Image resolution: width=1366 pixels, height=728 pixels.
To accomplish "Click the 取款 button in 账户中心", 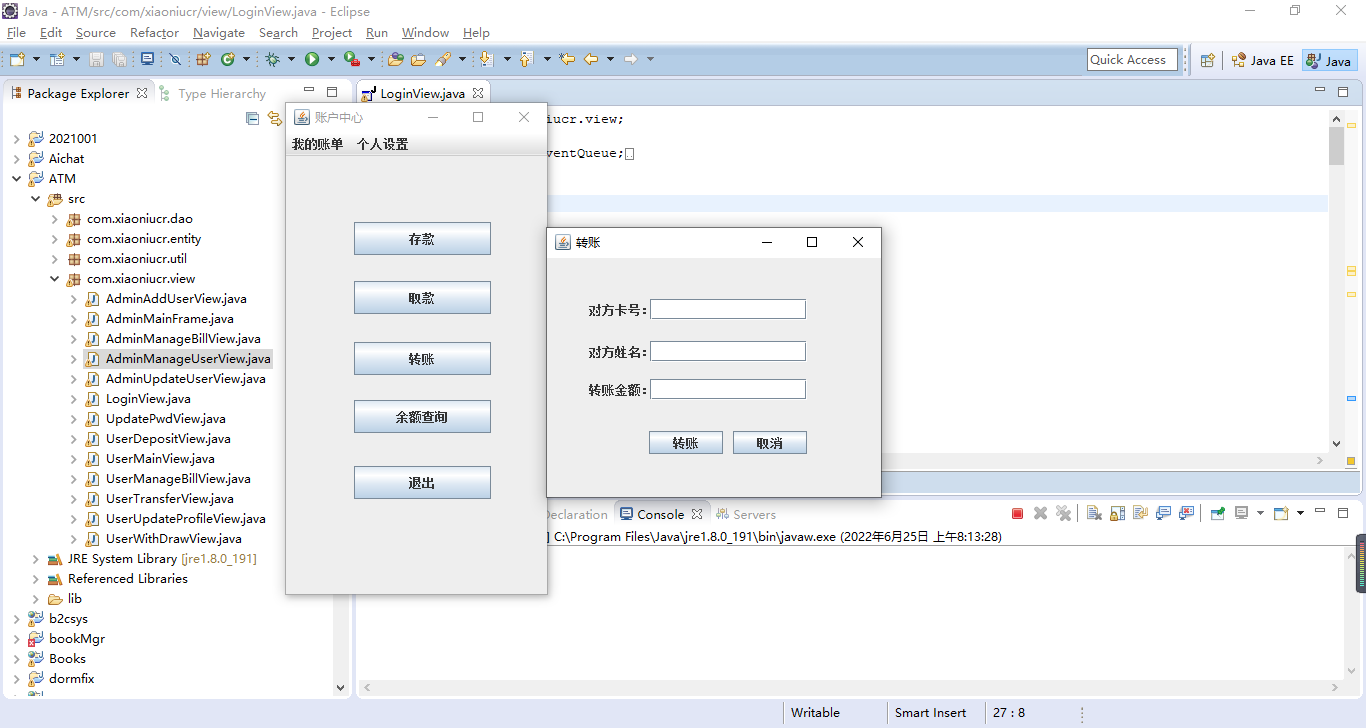I will click(x=422, y=298).
